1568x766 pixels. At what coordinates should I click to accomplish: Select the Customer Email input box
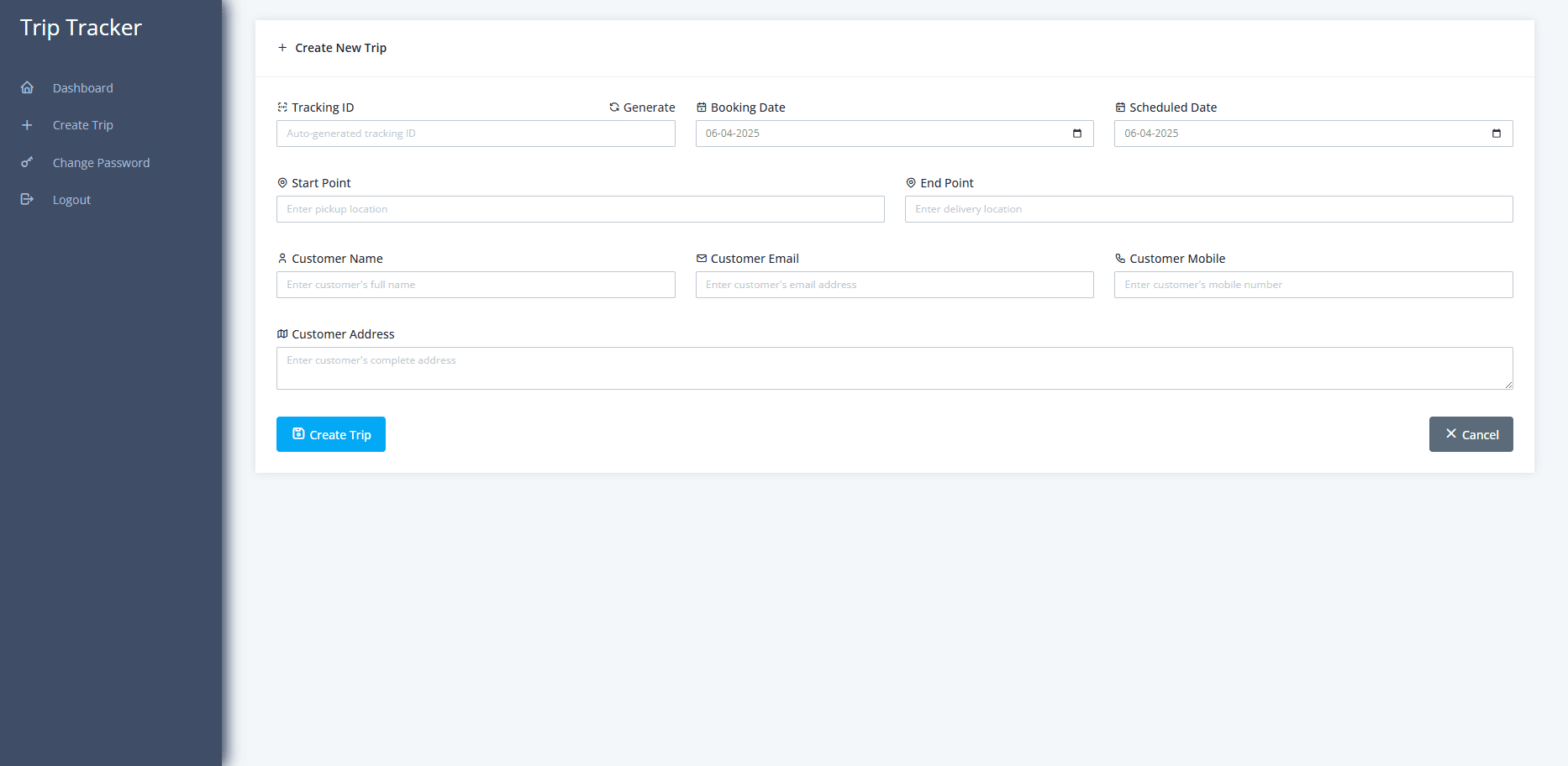point(894,285)
